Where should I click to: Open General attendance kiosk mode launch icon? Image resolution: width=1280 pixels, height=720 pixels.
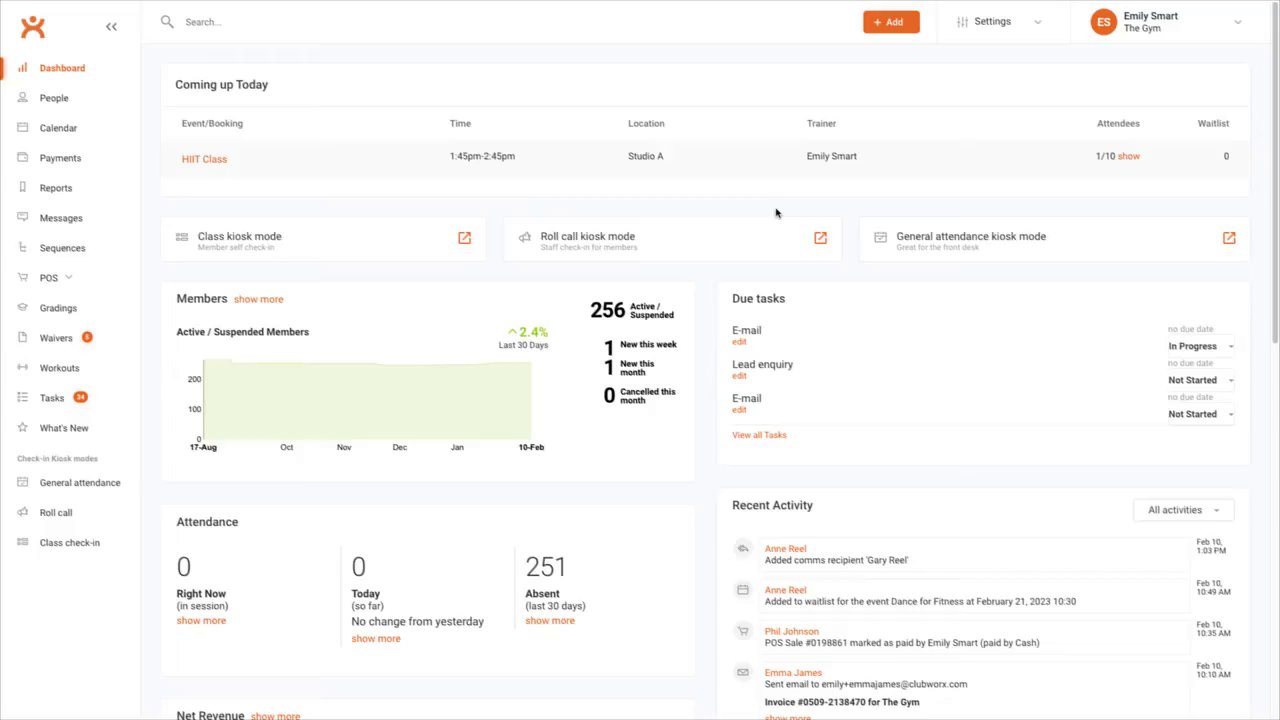(x=1229, y=238)
